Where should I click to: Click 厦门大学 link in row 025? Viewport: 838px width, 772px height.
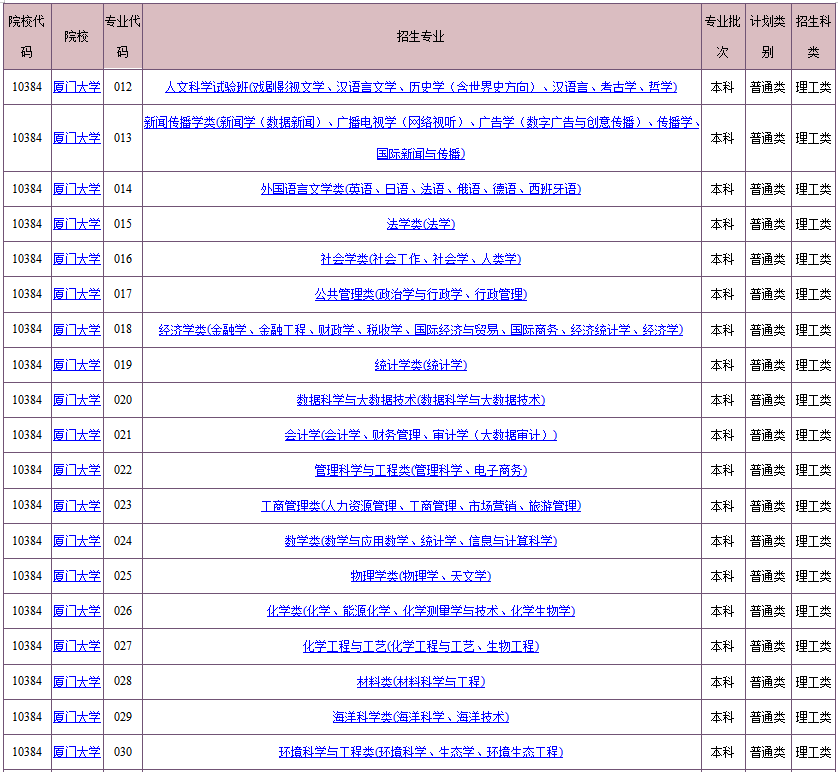(77, 576)
